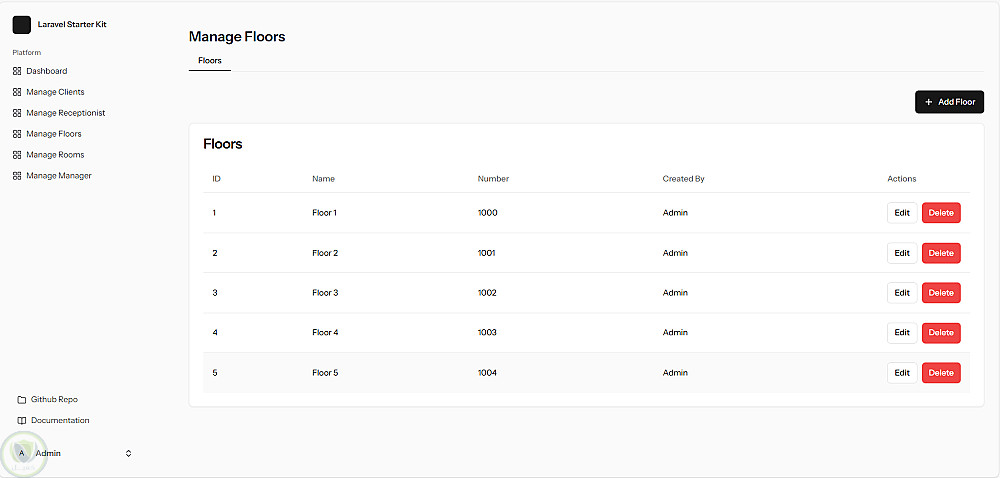Click the Admin avatar icon
The width and height of the screenshot is (1000, 478).
[22, 453]
